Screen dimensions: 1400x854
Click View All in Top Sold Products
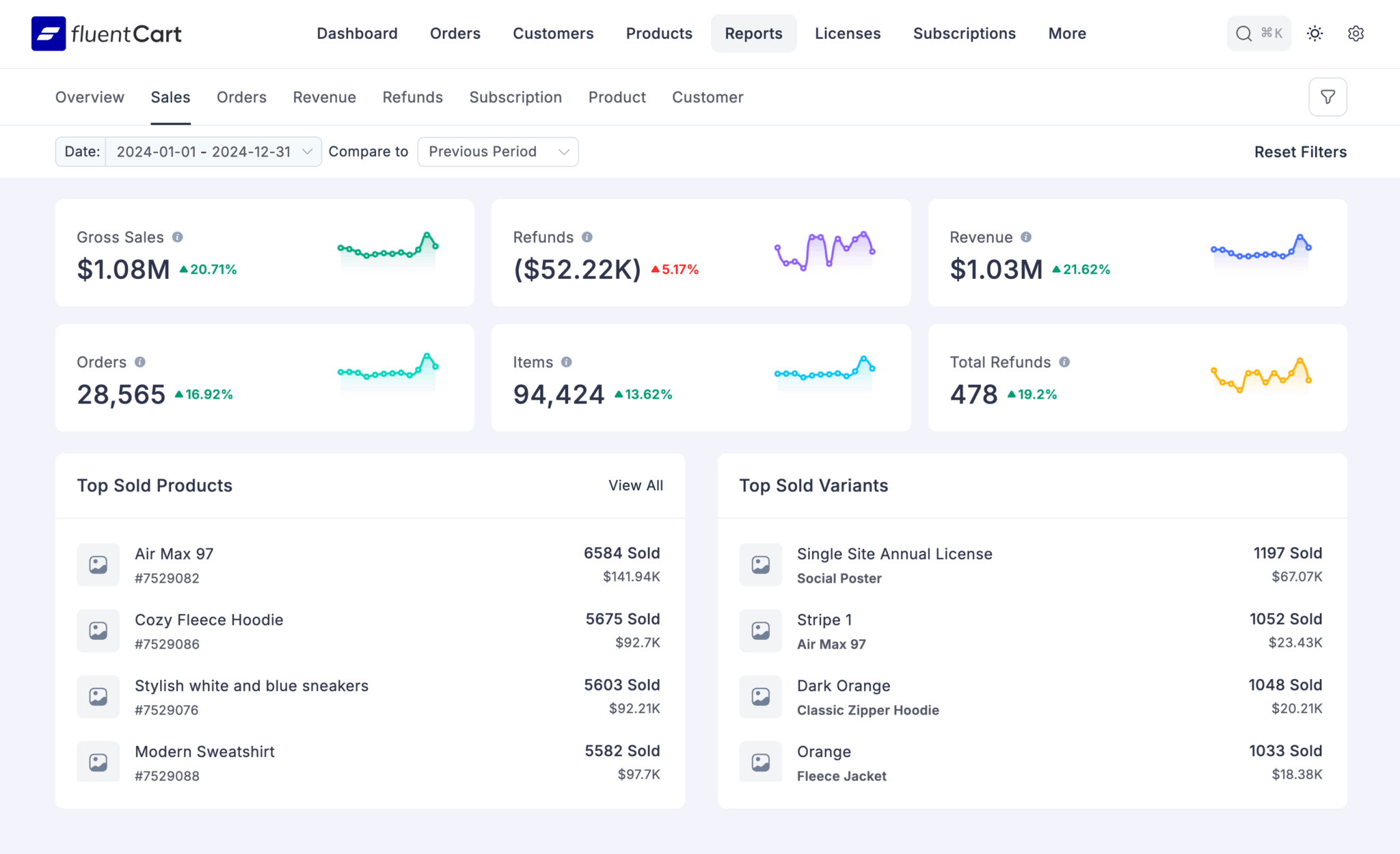click(x=635, y=485)
